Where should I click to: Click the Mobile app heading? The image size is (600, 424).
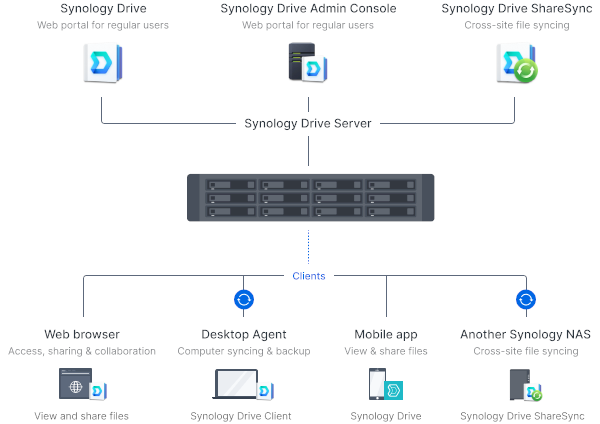386,334
